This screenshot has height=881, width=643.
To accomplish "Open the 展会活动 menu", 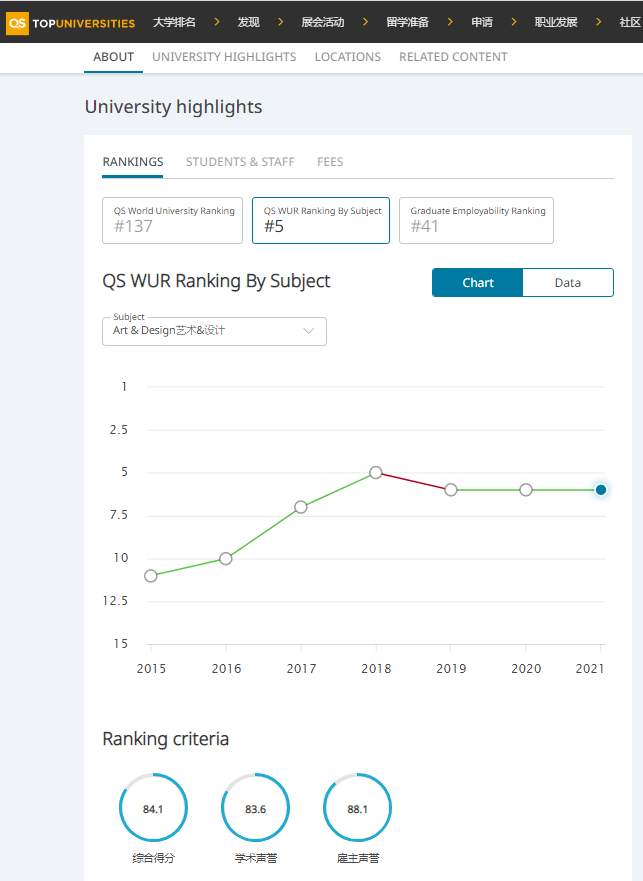I will [323, 22].
